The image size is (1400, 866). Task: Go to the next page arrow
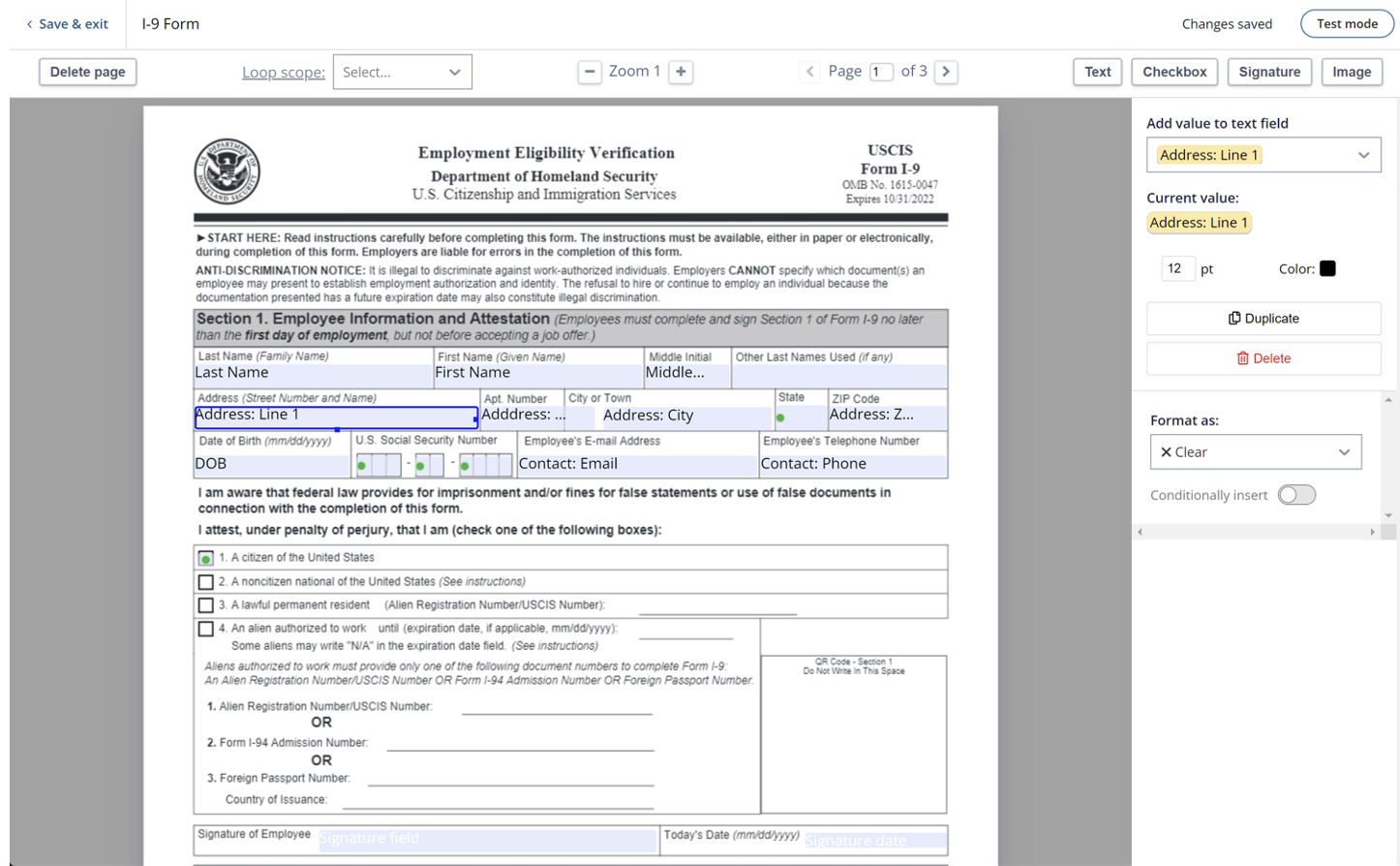pos(946,72)
